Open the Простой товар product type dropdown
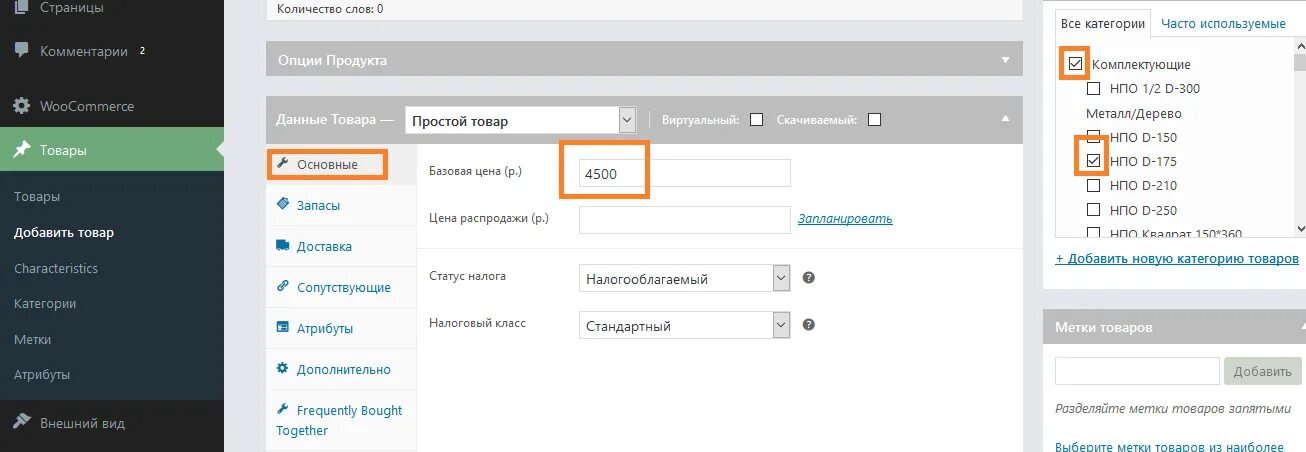The height and width of the screenshot is (452, 1306). pos(520,120)
